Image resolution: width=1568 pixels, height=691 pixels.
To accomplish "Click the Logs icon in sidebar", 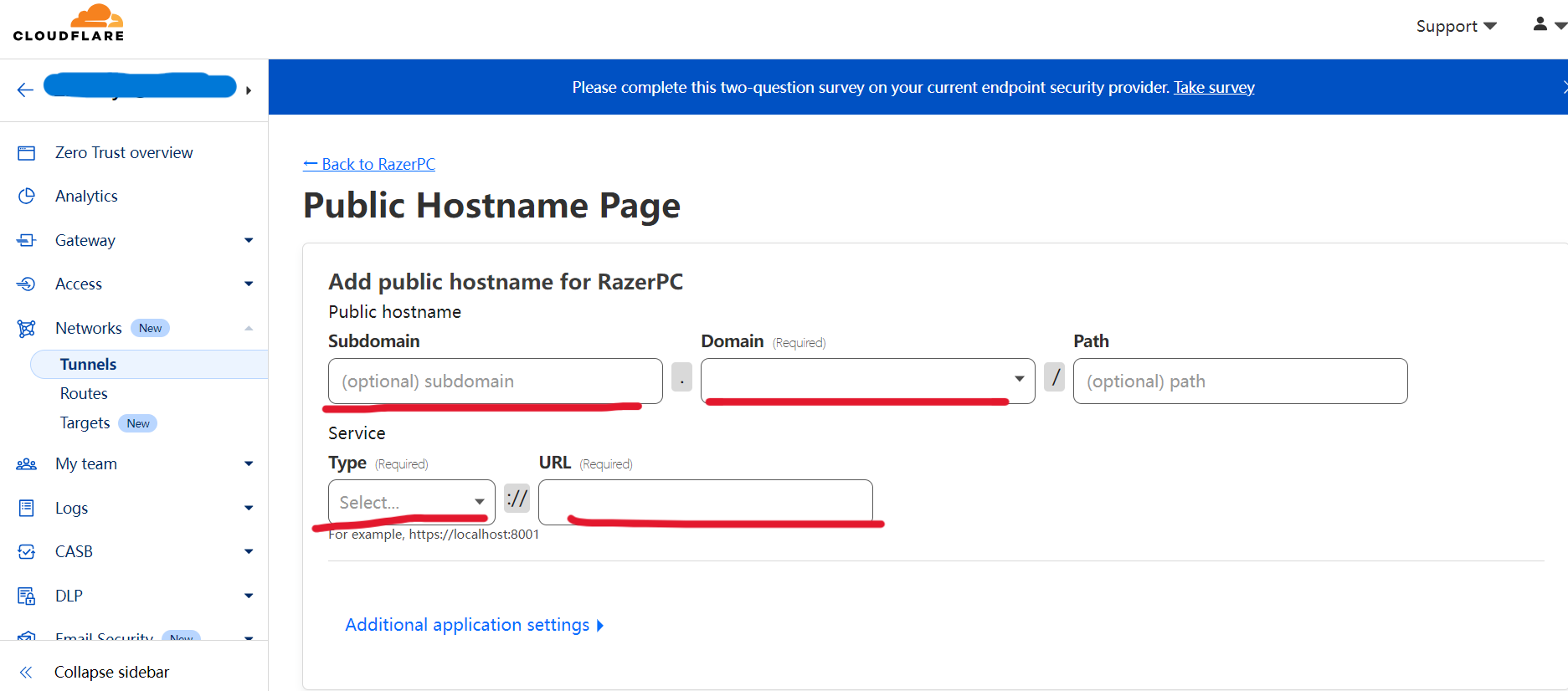I will pos(27,508).
